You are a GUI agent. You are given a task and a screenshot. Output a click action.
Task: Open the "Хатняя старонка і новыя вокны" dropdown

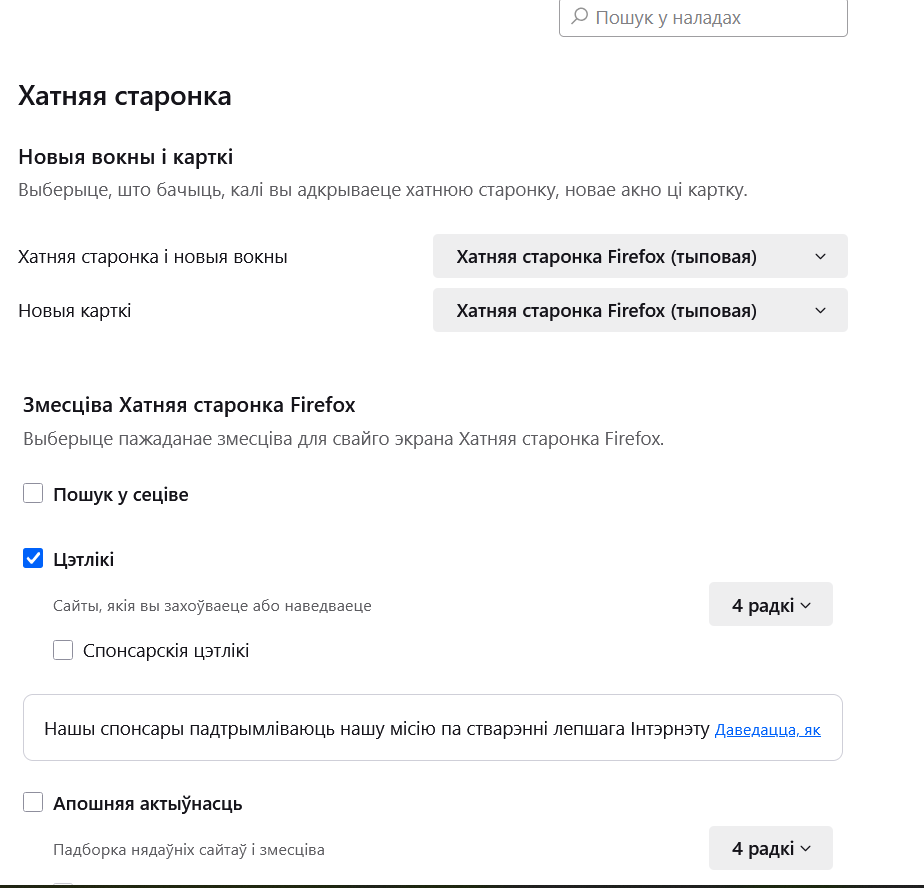tap(640, 256)
